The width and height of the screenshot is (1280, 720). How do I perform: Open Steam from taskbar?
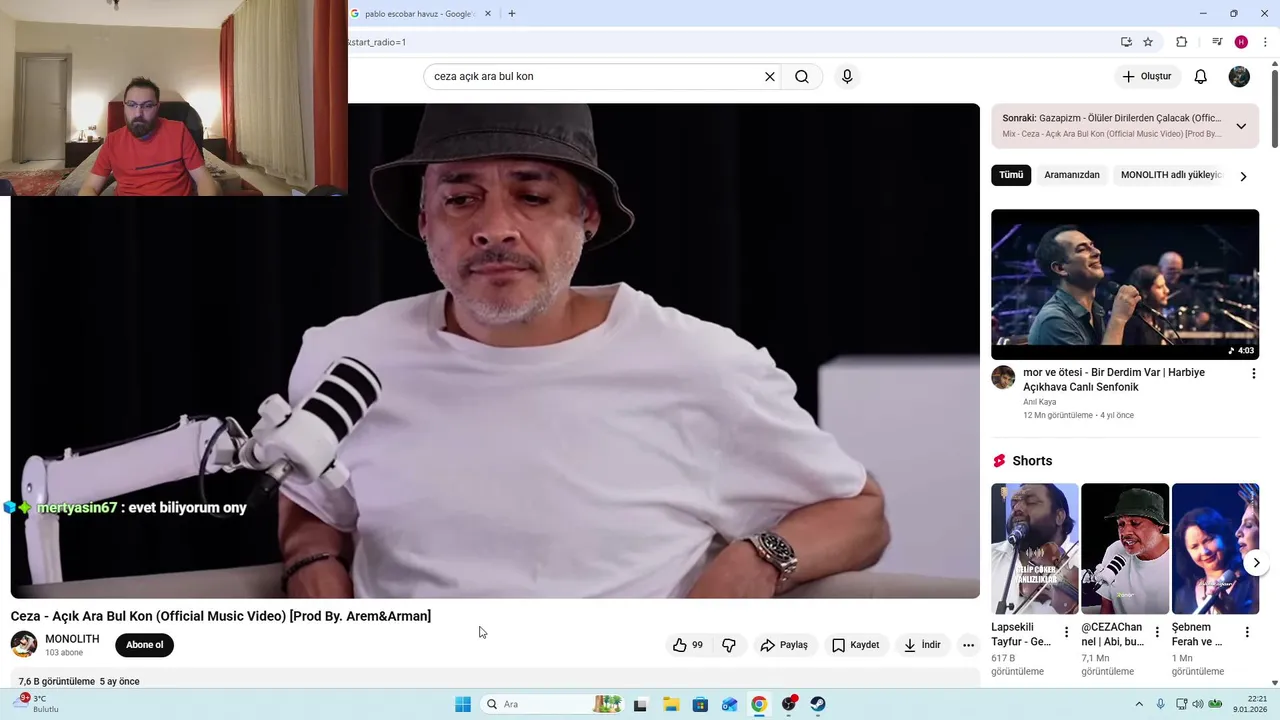818,704
